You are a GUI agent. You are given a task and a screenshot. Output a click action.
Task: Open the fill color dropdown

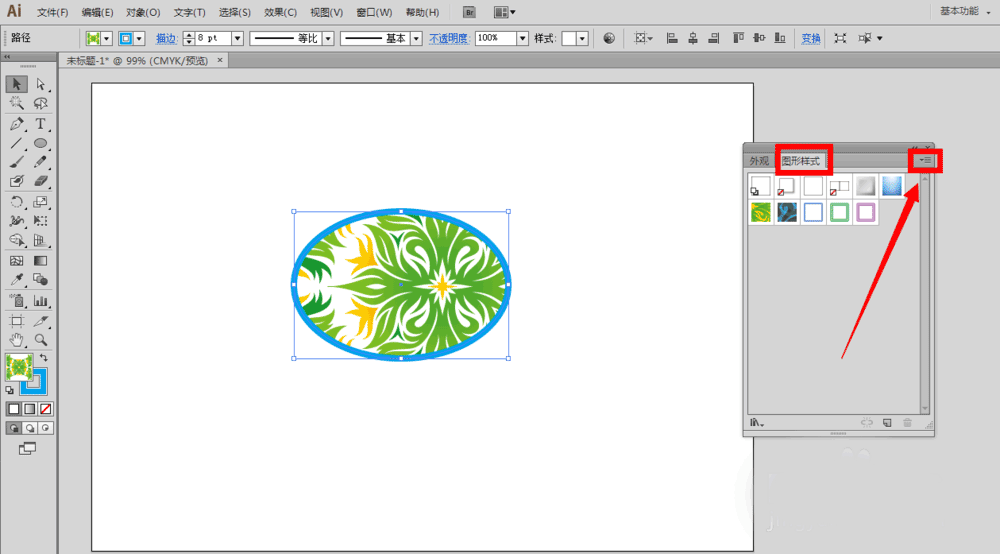point(107,39)
